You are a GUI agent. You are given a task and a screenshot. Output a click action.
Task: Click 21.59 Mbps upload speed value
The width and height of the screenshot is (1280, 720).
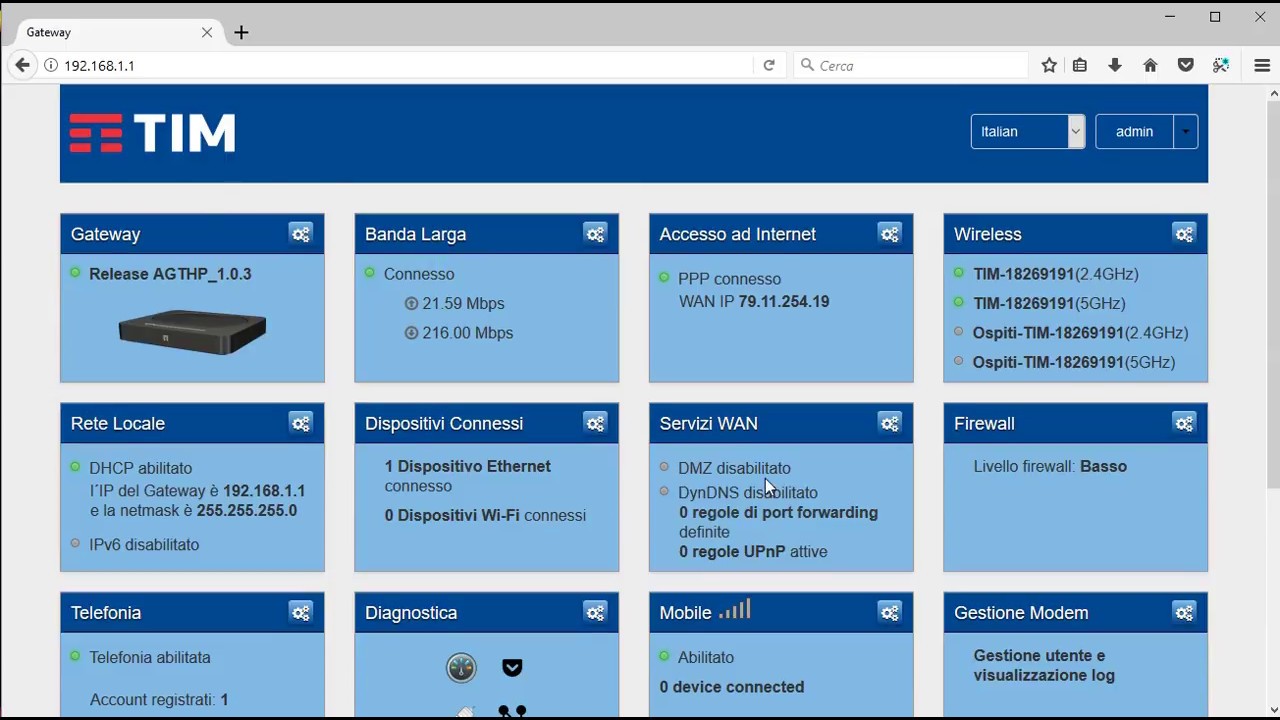[x=463, y=303]
